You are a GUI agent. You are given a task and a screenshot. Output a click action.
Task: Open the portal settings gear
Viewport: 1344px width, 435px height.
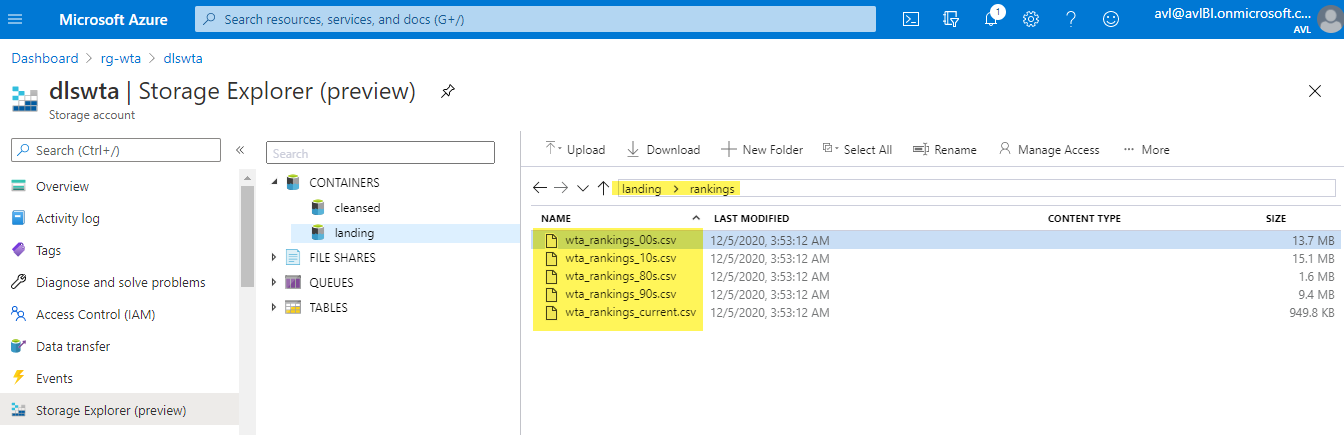point(1031,19)
